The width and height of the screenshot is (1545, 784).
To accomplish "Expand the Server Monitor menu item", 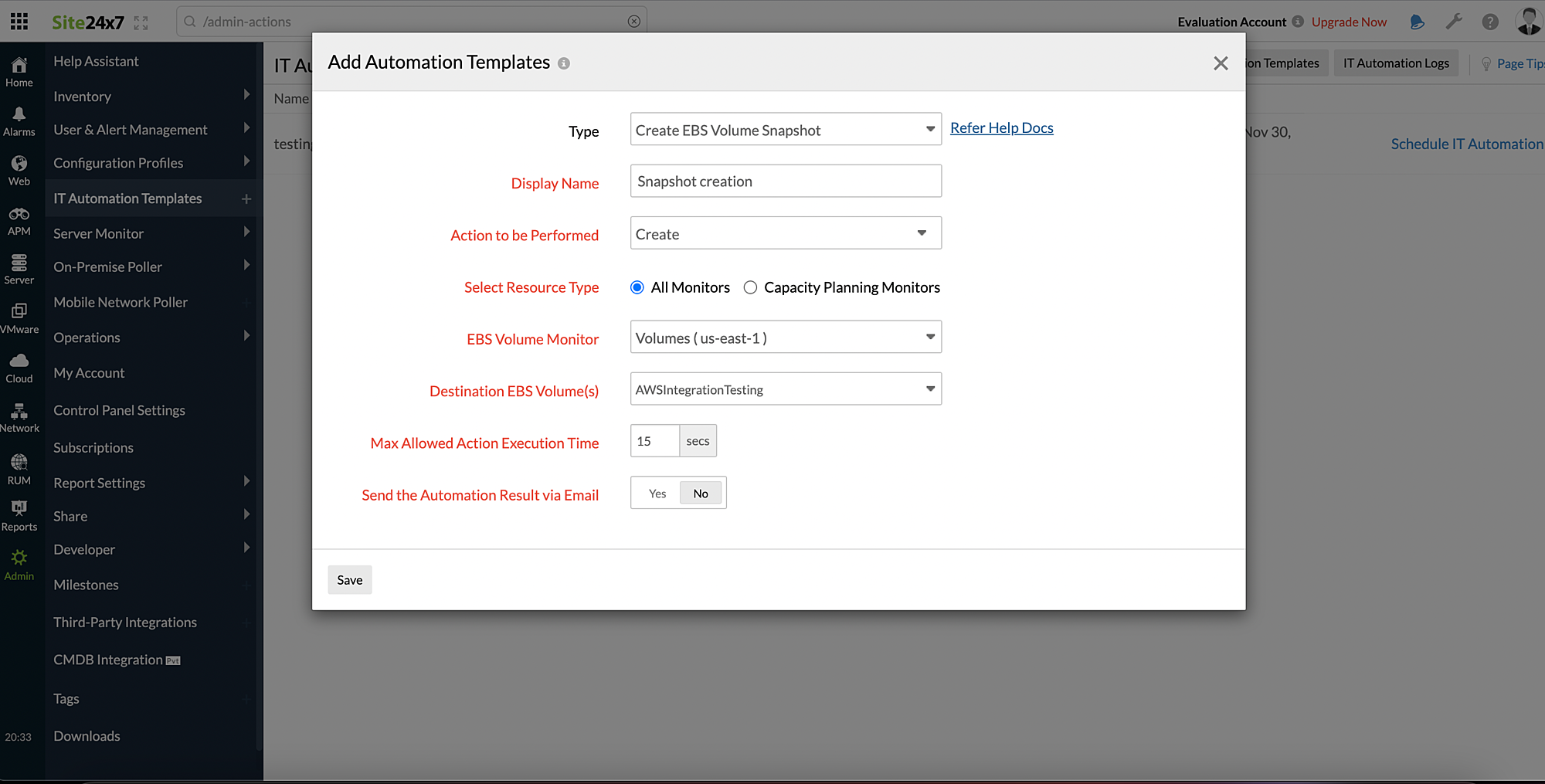I will tap(98, 232).
